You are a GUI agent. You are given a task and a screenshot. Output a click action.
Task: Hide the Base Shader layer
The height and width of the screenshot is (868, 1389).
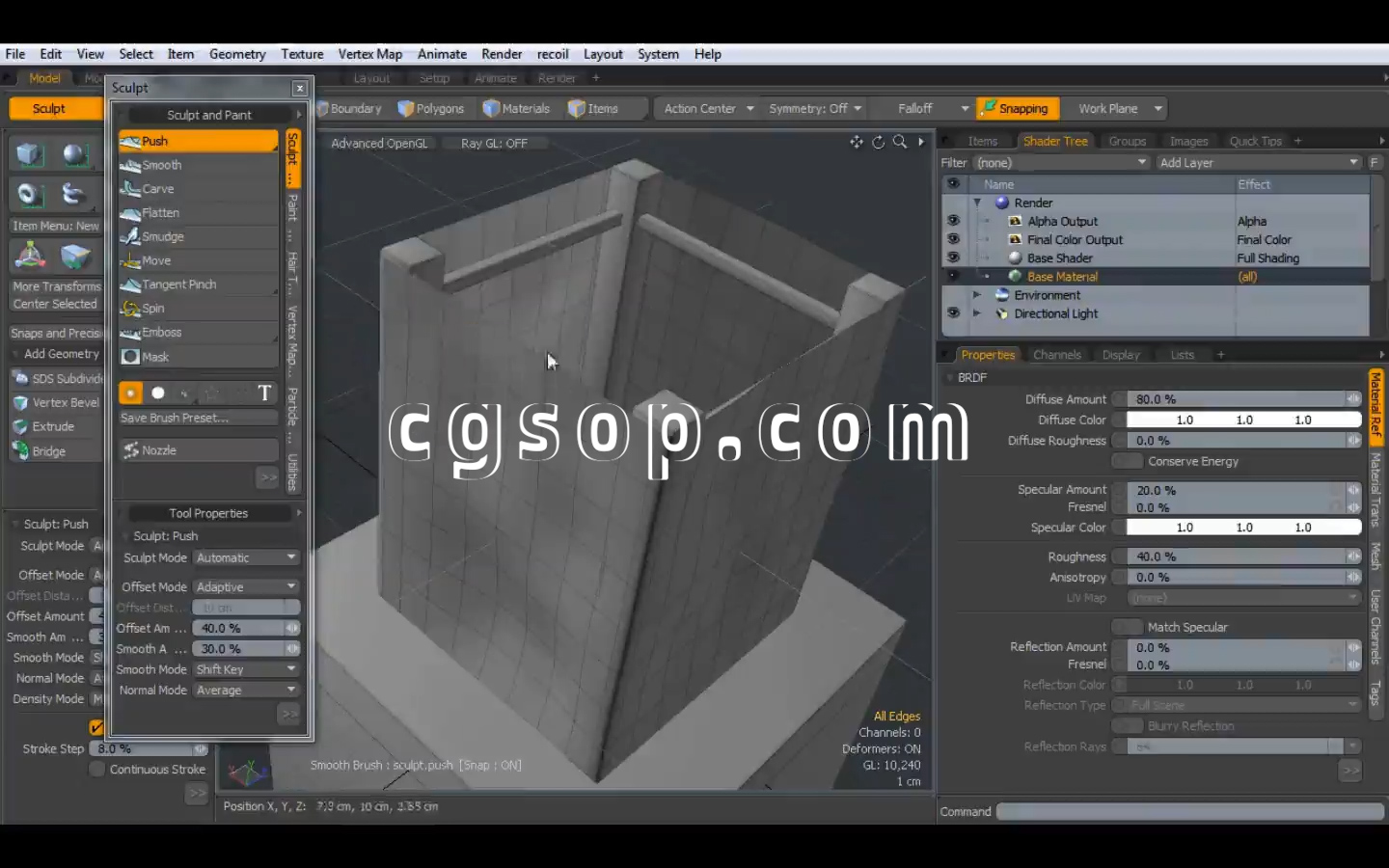pyautogui.click(x=953, y=258)
